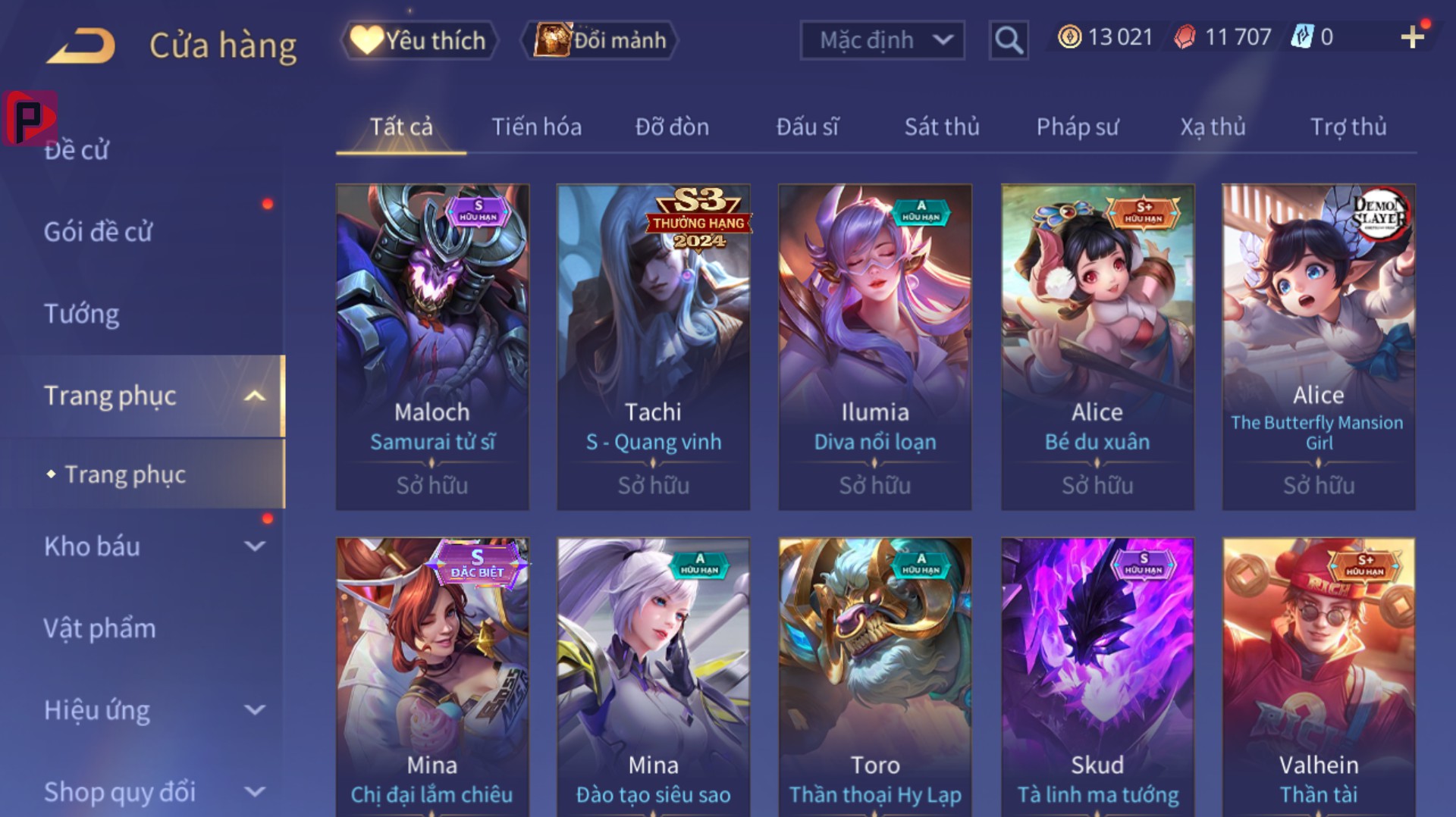
Task: Open Gói đề cử in sidebar
Action: [x=98, y=232]
